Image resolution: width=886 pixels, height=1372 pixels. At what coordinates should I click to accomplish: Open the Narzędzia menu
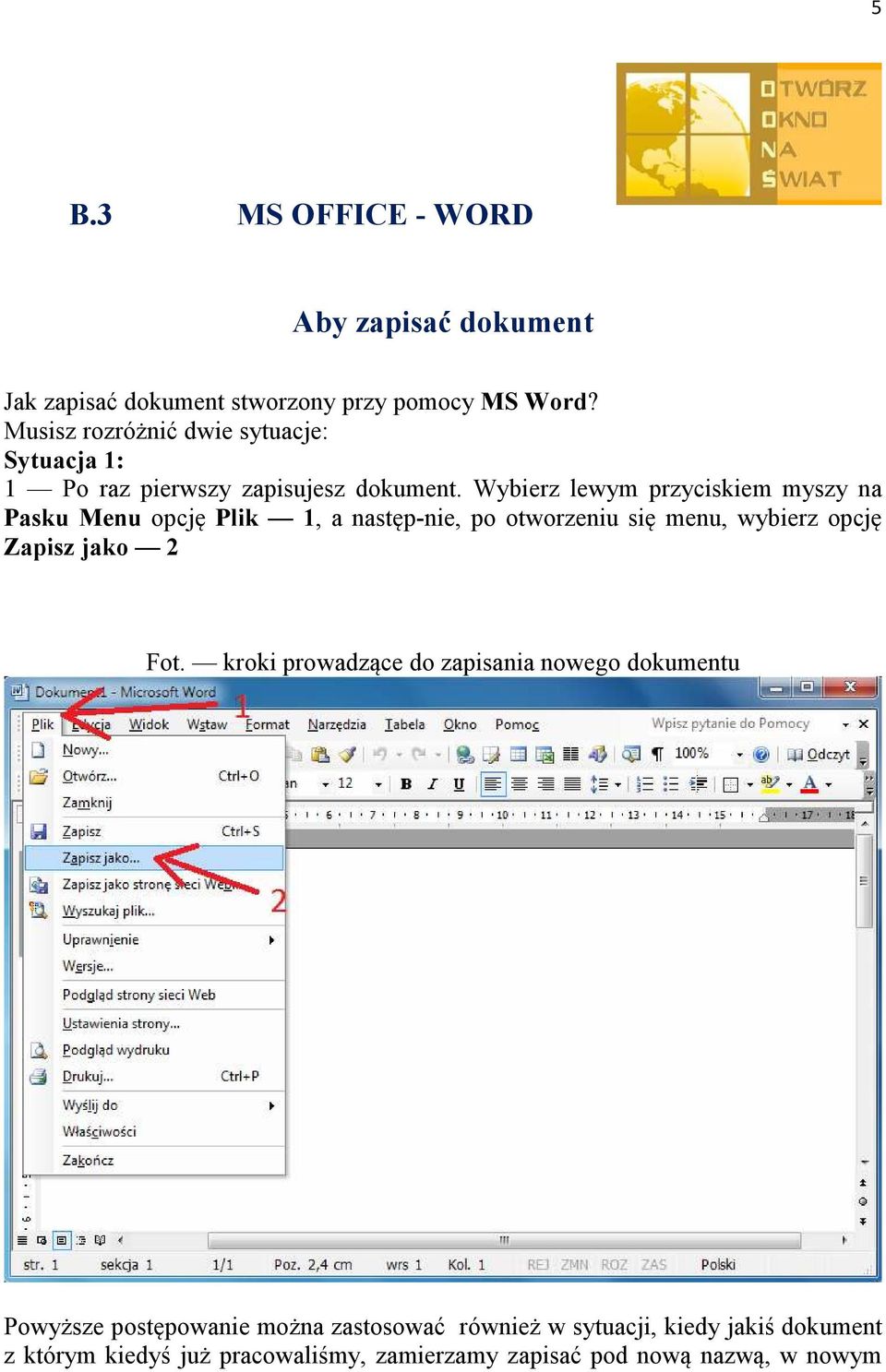tap(337, 725)
